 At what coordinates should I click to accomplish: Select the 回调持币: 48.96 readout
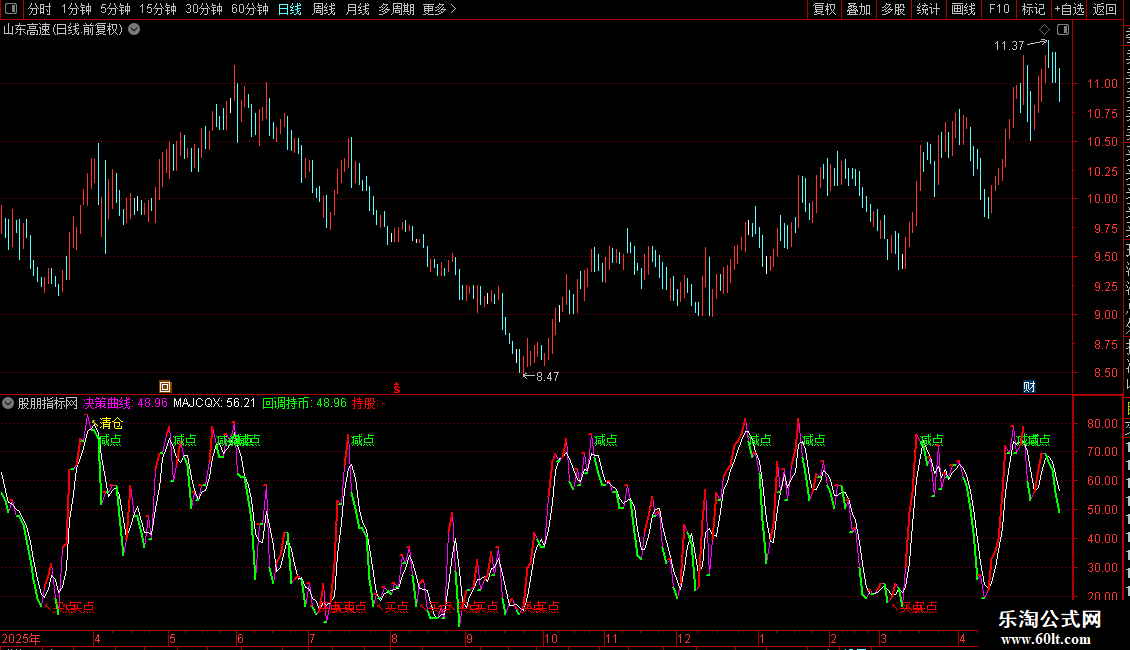(x=304, y=403)
